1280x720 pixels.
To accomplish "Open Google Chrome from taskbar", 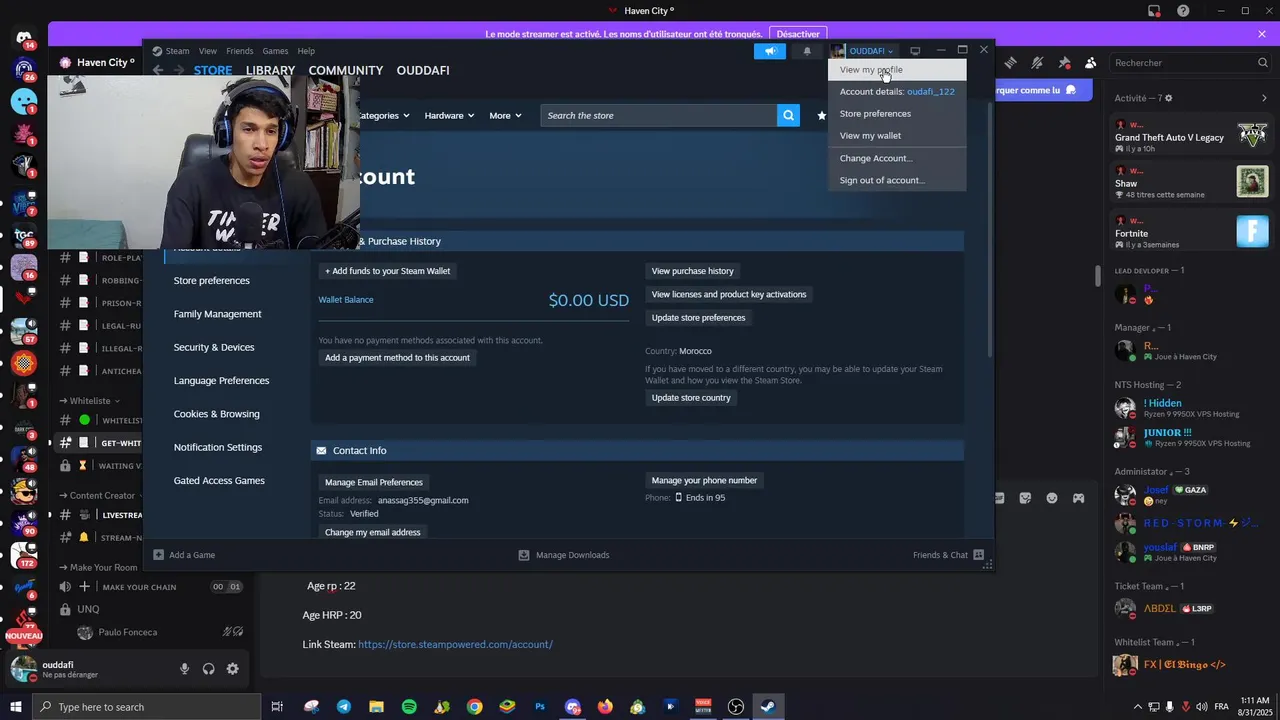I will [474, 707].
